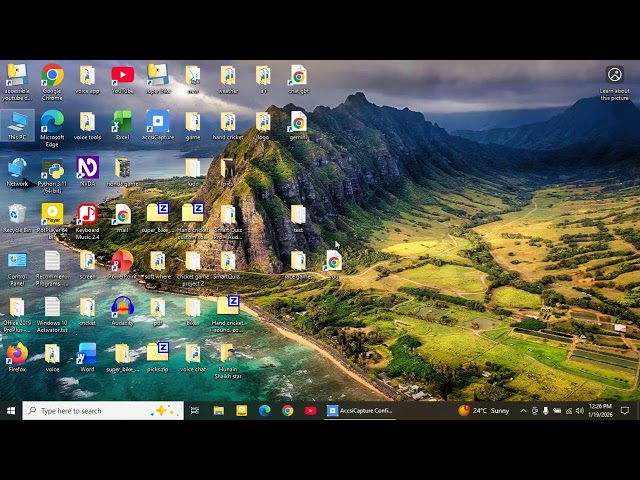Viewport: 640px width, 480px height.
Task: Open the ludo folder
Action: pos(193,172)
